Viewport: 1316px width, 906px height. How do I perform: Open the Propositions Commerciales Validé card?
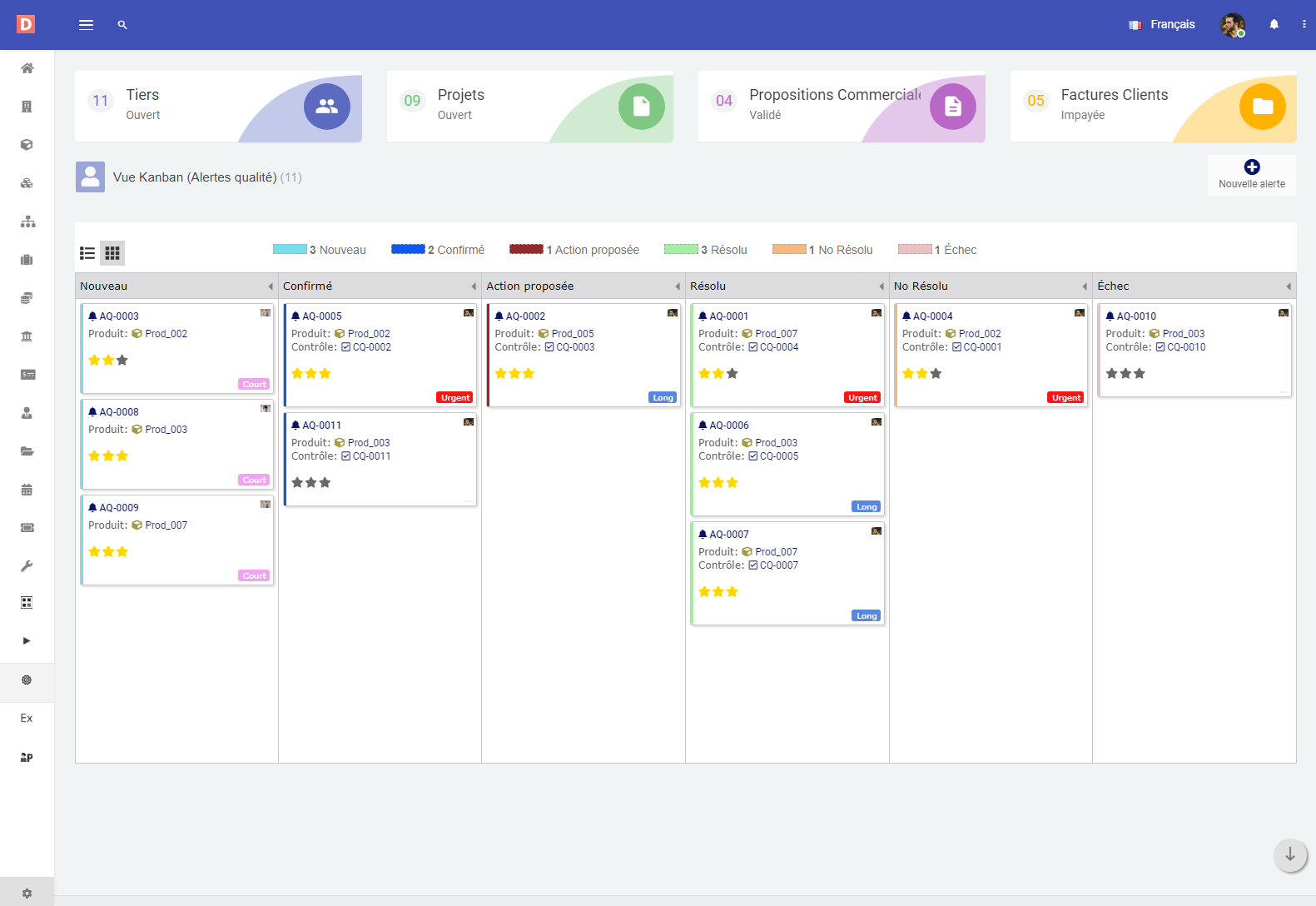842,107
